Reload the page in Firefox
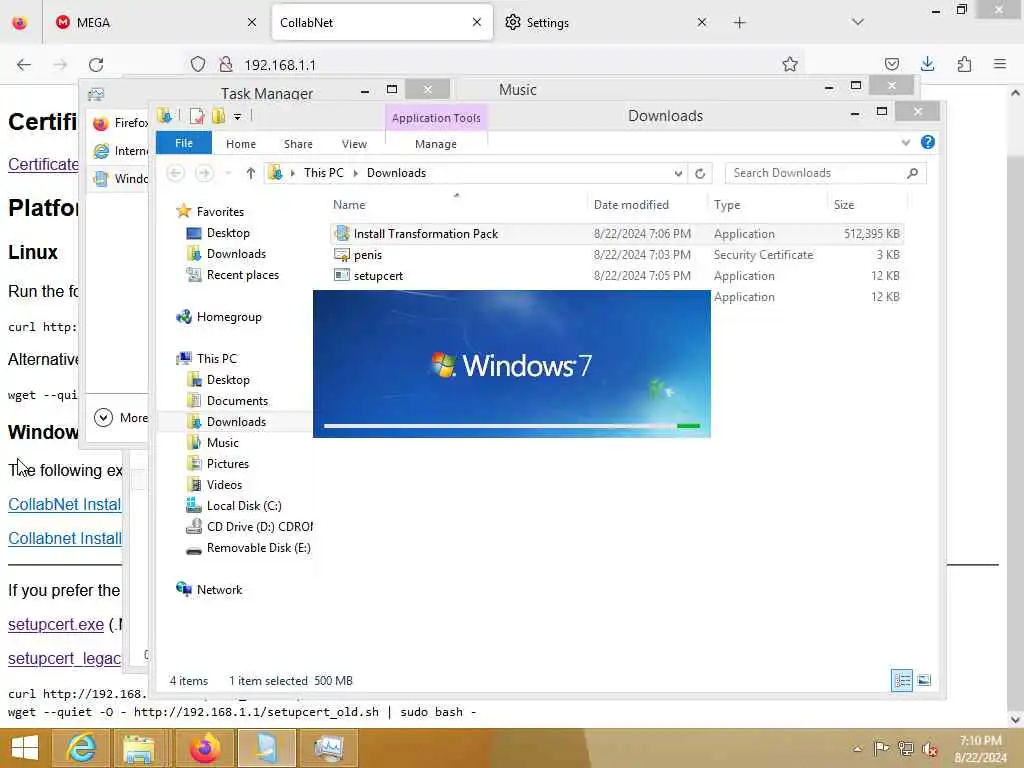Image resolution: width=1024 pixels, height=768 pixels. [96, 65]
